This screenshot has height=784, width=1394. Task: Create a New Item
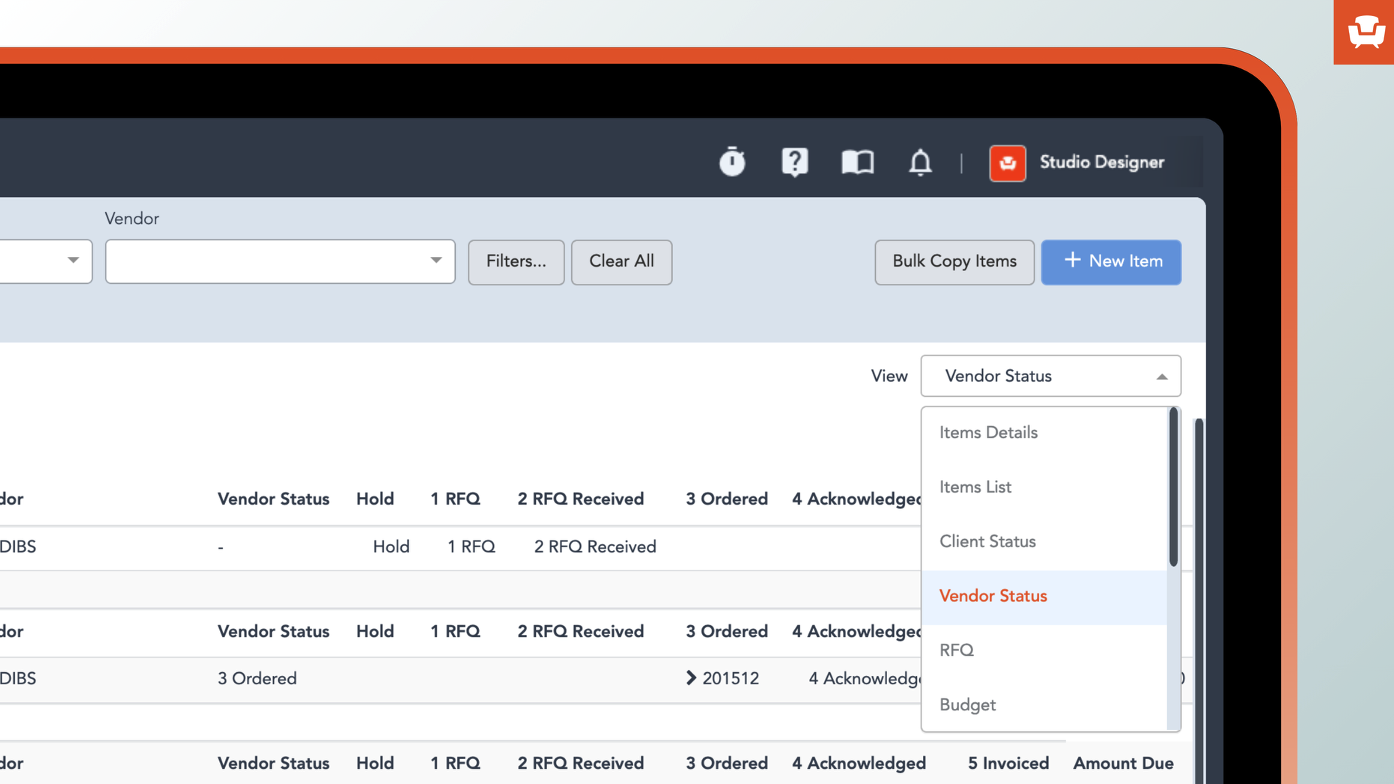click(1111, 262)
